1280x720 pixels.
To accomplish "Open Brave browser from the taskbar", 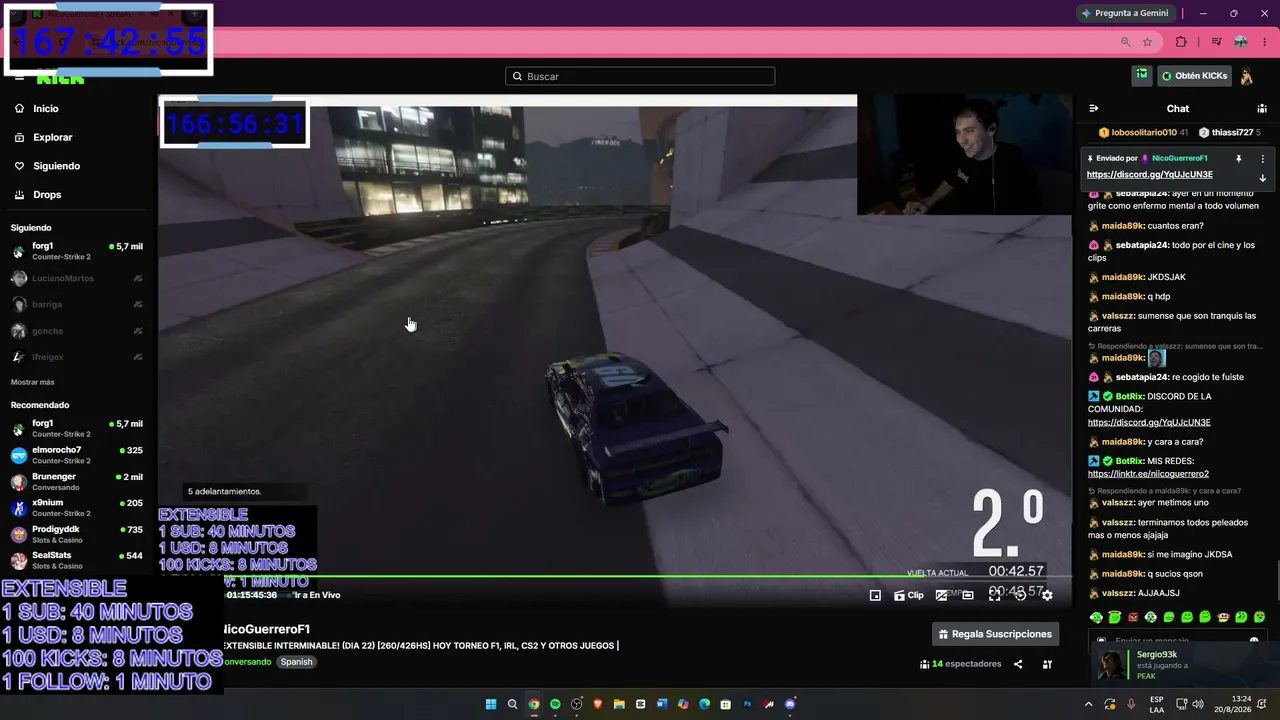I will click(x=598, y=704).
